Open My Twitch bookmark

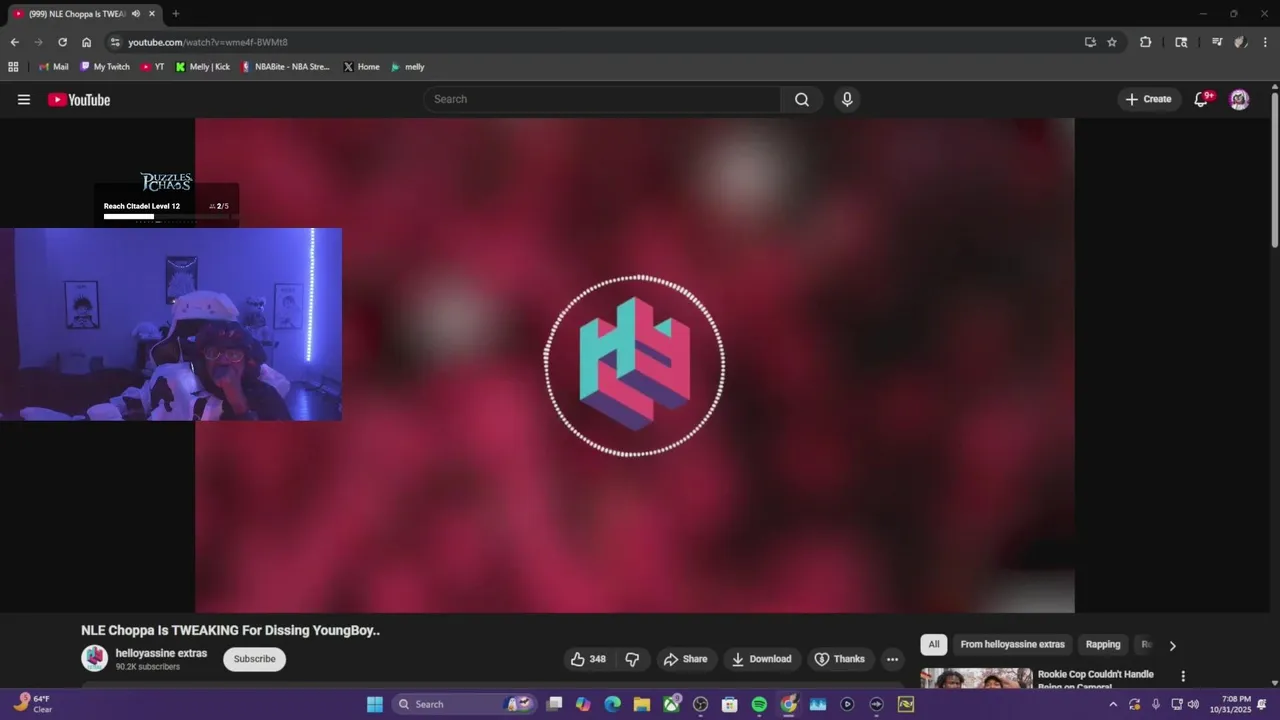pyautogui.click(x=105, y=67)
